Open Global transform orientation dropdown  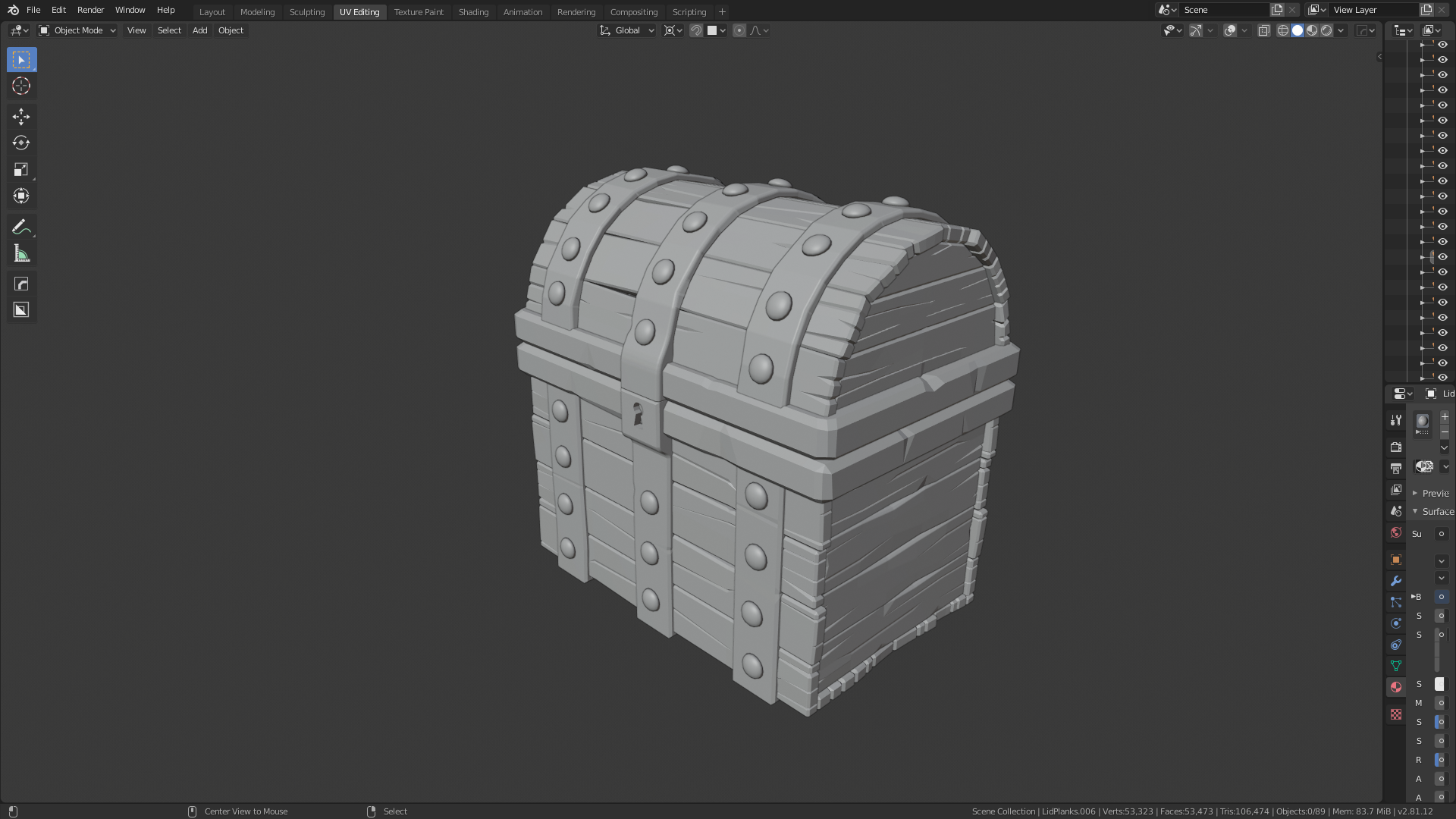point(627,30)
